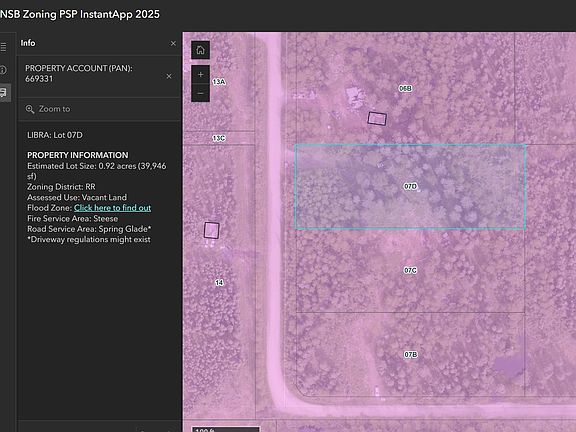Close the Info panel
576x432 pixels.
173,43
